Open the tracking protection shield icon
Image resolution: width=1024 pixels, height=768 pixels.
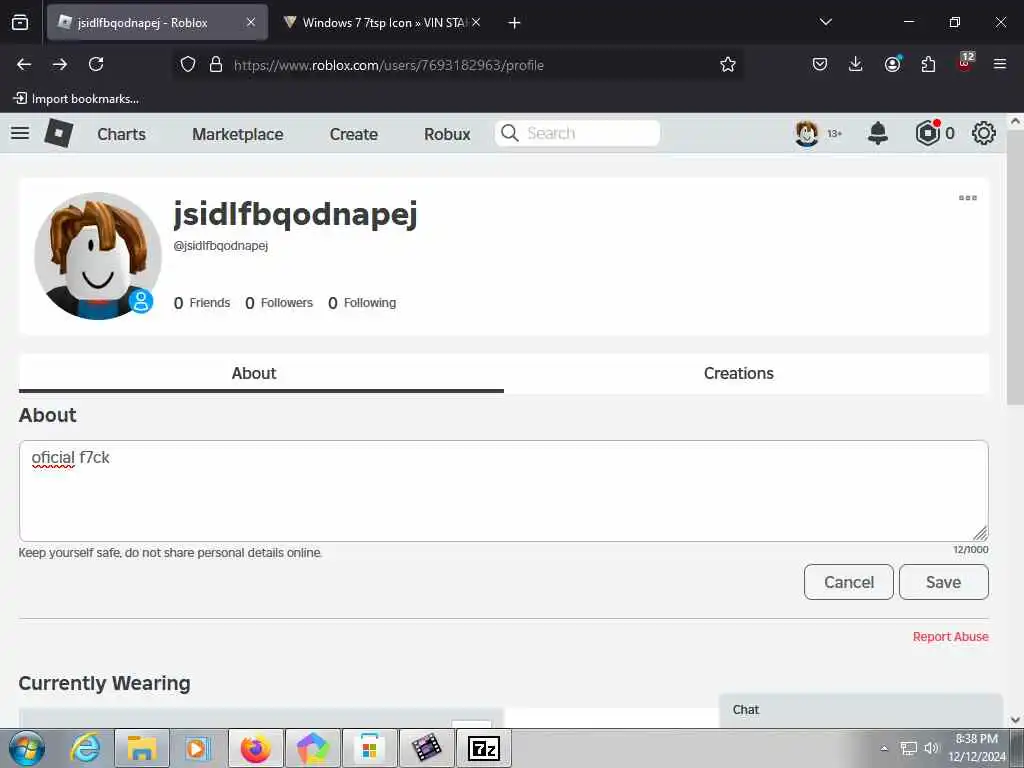188,64
